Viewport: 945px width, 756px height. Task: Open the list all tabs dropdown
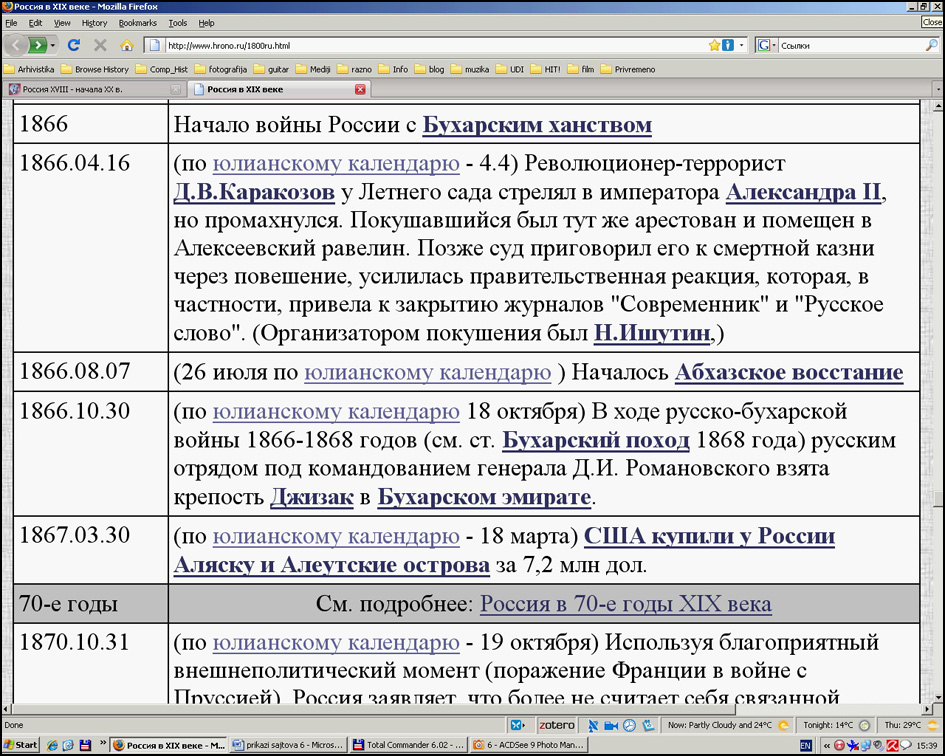pyautogui.click(x=937, y=89)
